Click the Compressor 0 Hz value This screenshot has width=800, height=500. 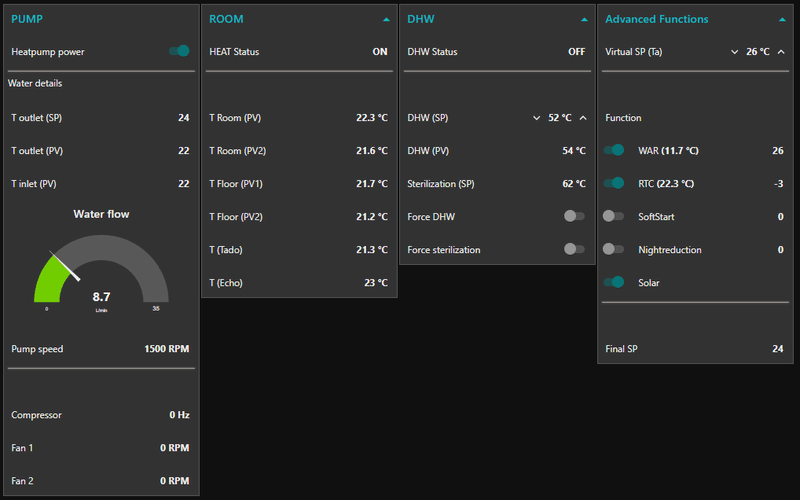[x=179, y=415]
